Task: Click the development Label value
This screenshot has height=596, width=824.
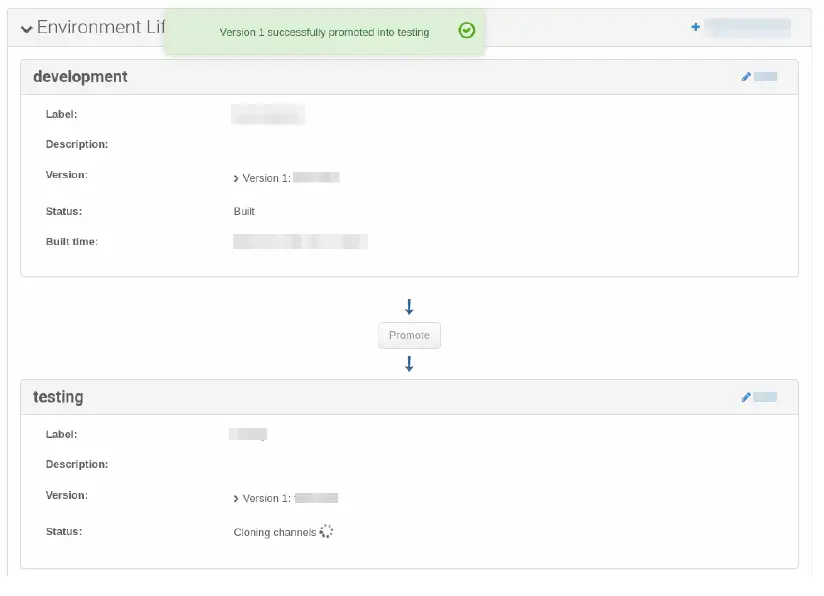Action: point(267,115)
